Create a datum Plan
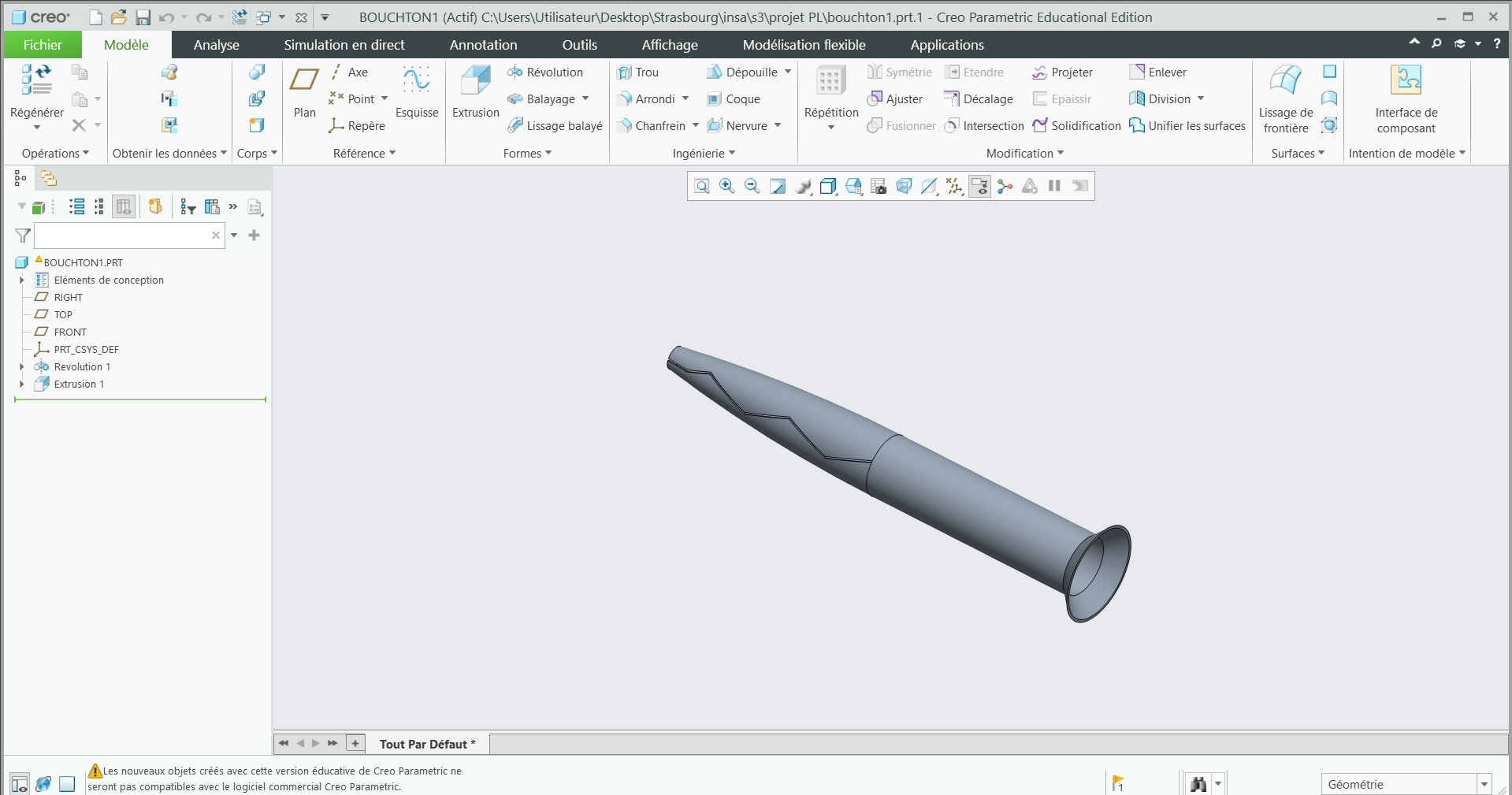Viewport: 1512px width, 795px height. (x=304, y=91)
